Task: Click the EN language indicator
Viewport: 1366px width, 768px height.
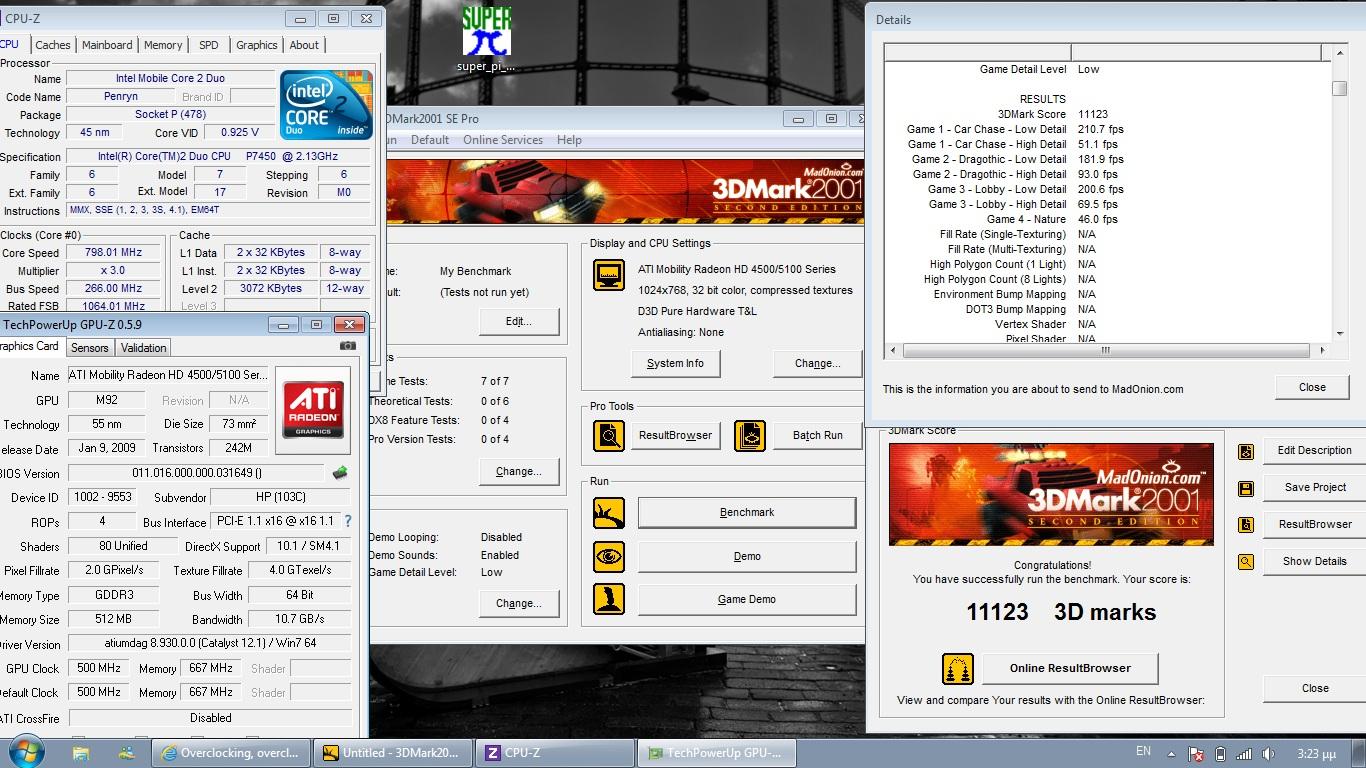Action: [1143, 751]
